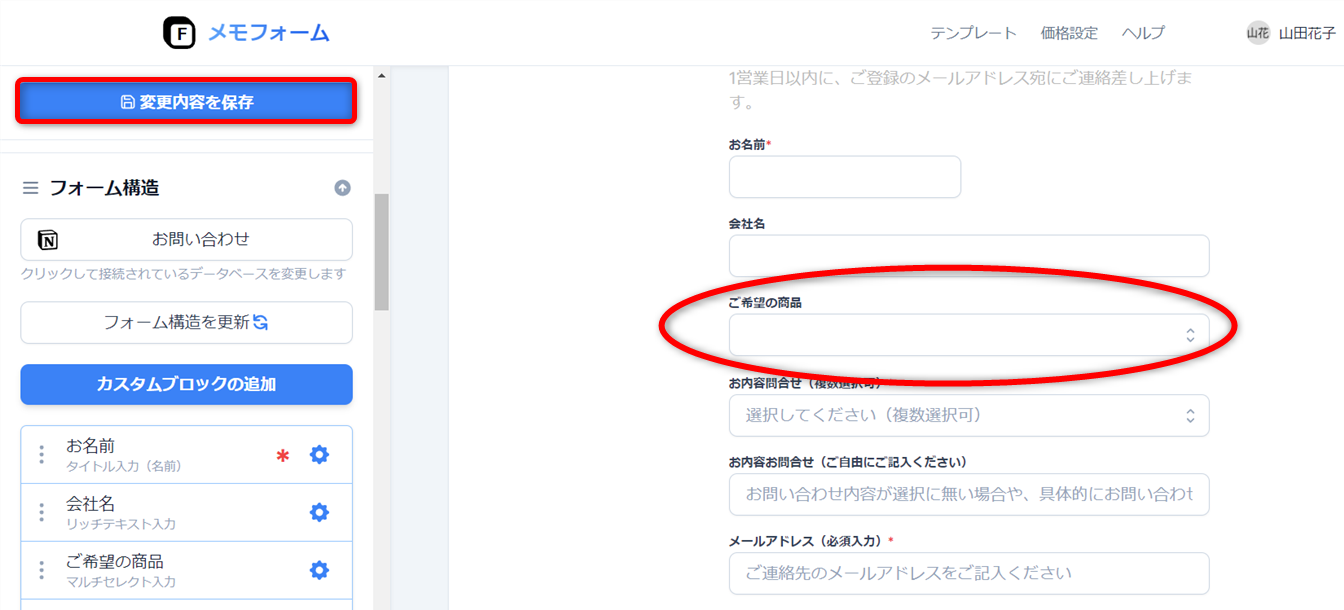Click drag handle dots beside ご希望の商品
The width and height of the screenshot is (1344, 610).
[41, 571]
